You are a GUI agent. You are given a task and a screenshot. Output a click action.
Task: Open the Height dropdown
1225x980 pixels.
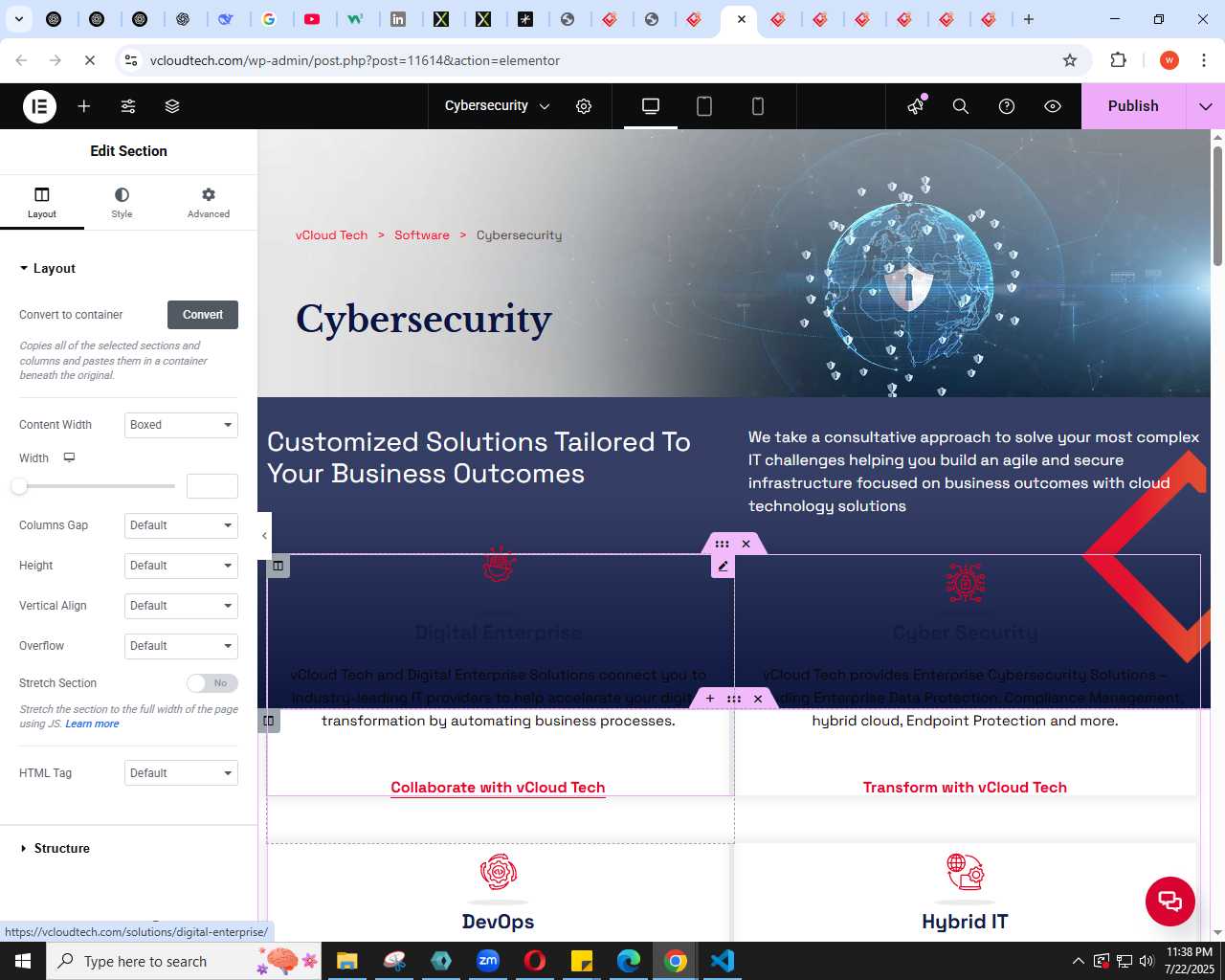point(181,566)
